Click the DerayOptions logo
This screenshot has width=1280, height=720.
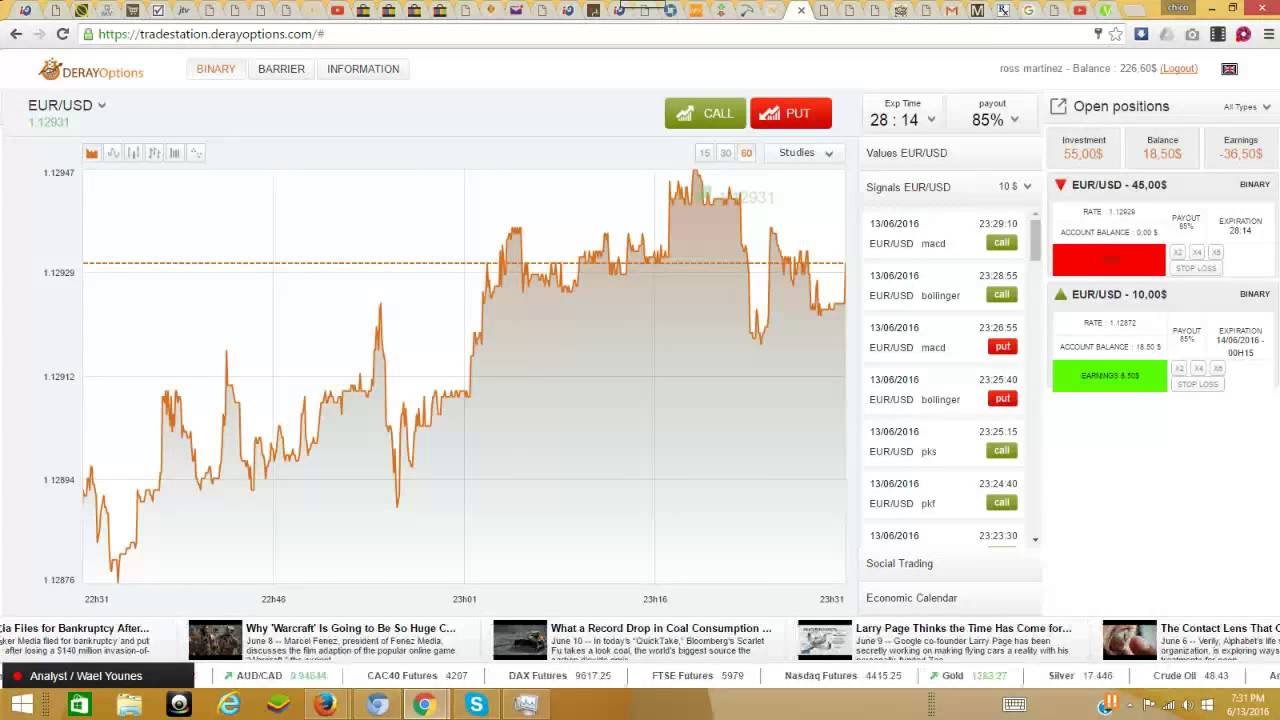tap(91, 70)
